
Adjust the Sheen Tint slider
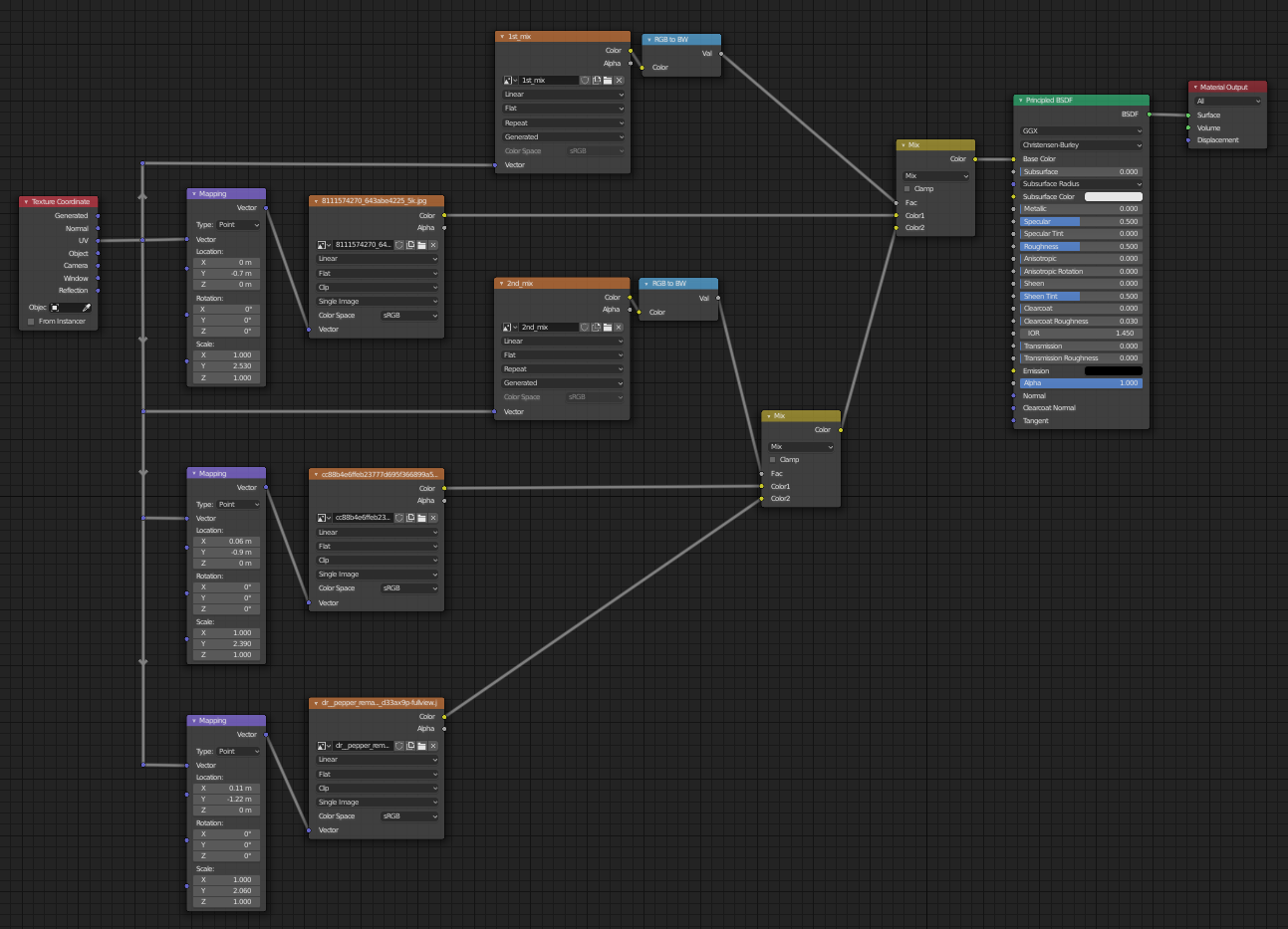(x=1081, y=296)
